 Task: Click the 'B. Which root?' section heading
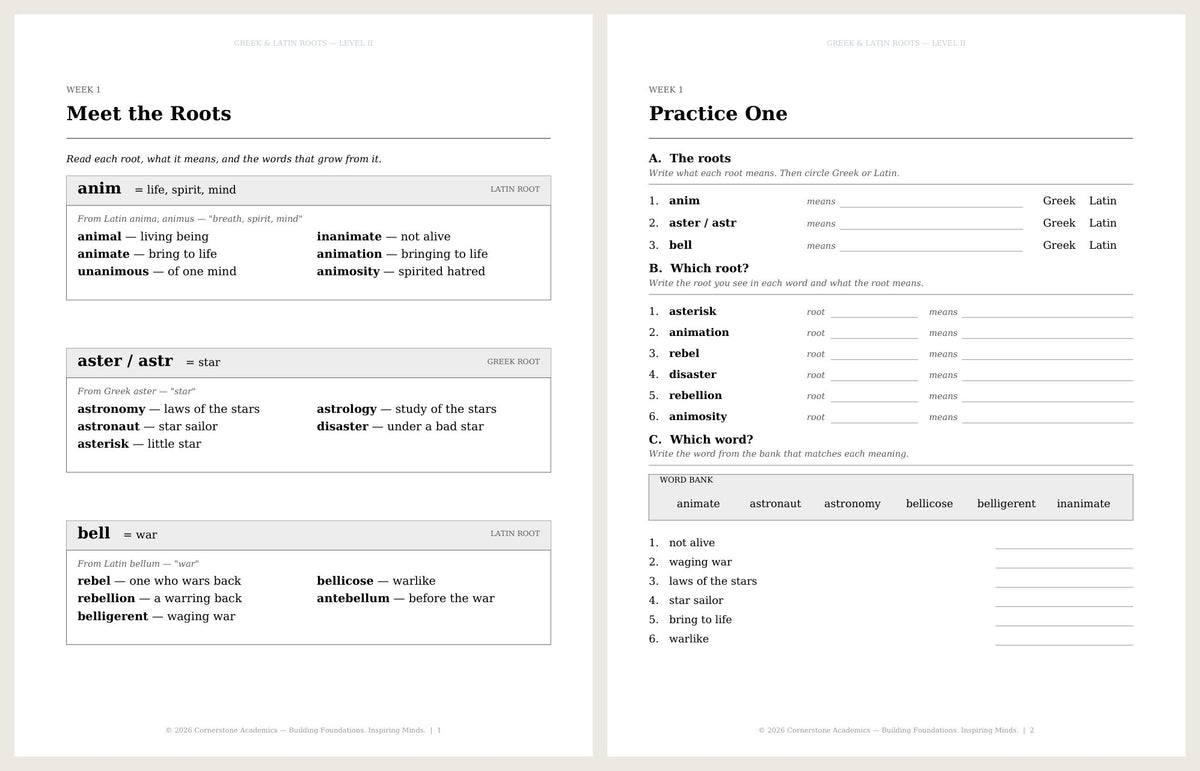(699, 269)
